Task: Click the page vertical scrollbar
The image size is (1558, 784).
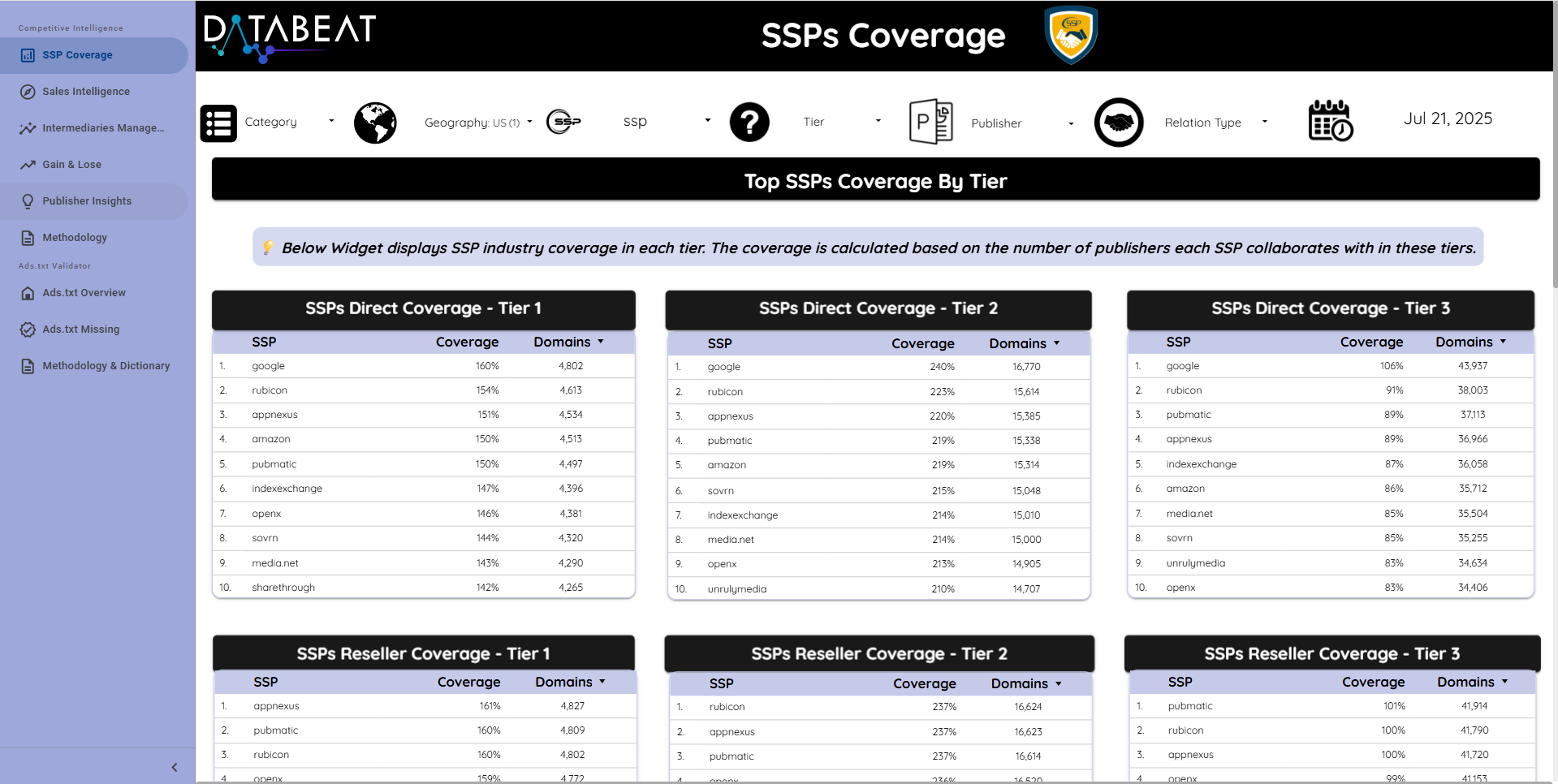Action: [1555, 146]
